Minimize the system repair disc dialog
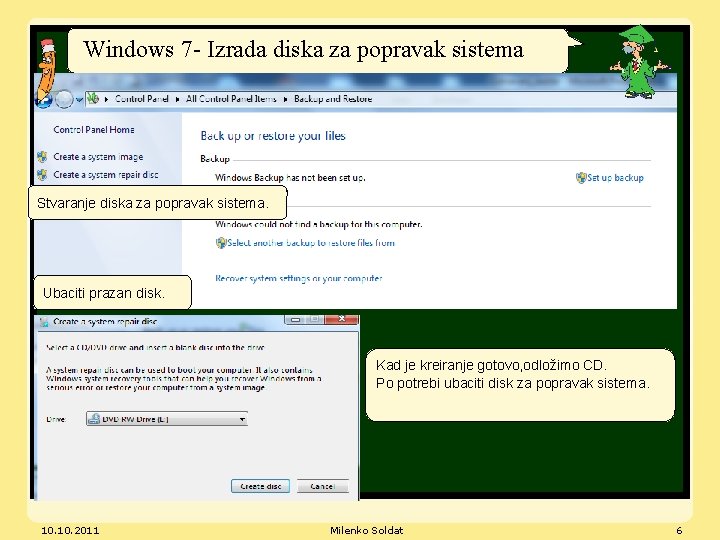This screenshot has width=720, height=540. (x=295, y=319)
